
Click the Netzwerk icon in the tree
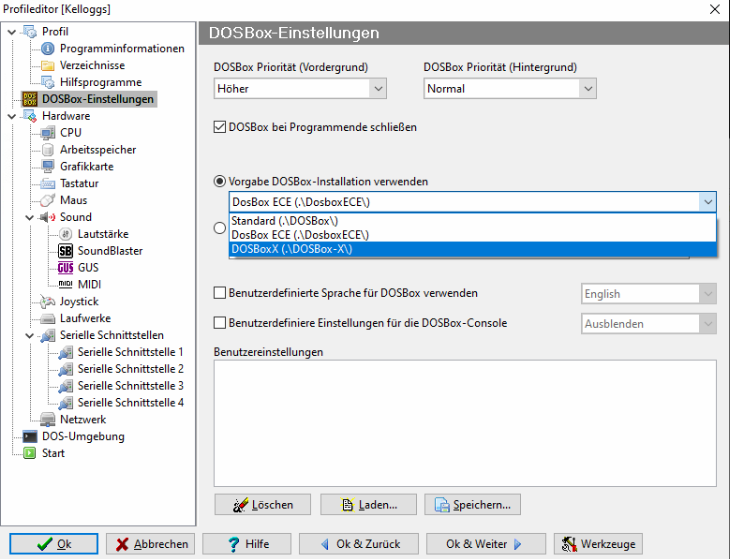tap(48, 420)
